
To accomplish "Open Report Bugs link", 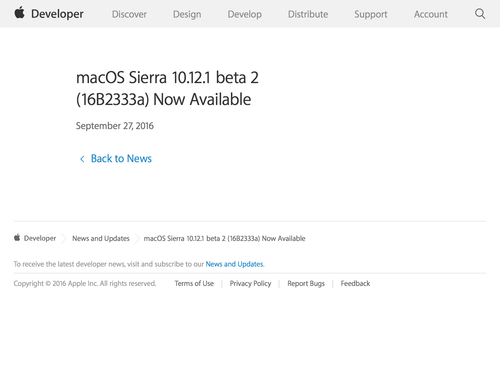I will [x=306, y=283].
